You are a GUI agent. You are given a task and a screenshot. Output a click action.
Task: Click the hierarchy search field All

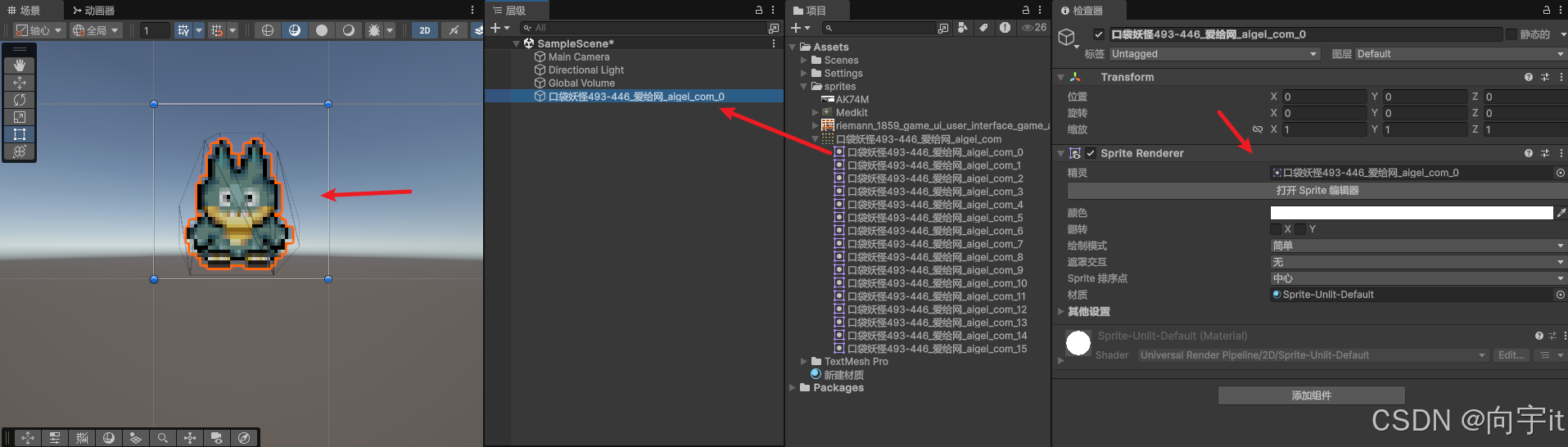click(643, 28)
